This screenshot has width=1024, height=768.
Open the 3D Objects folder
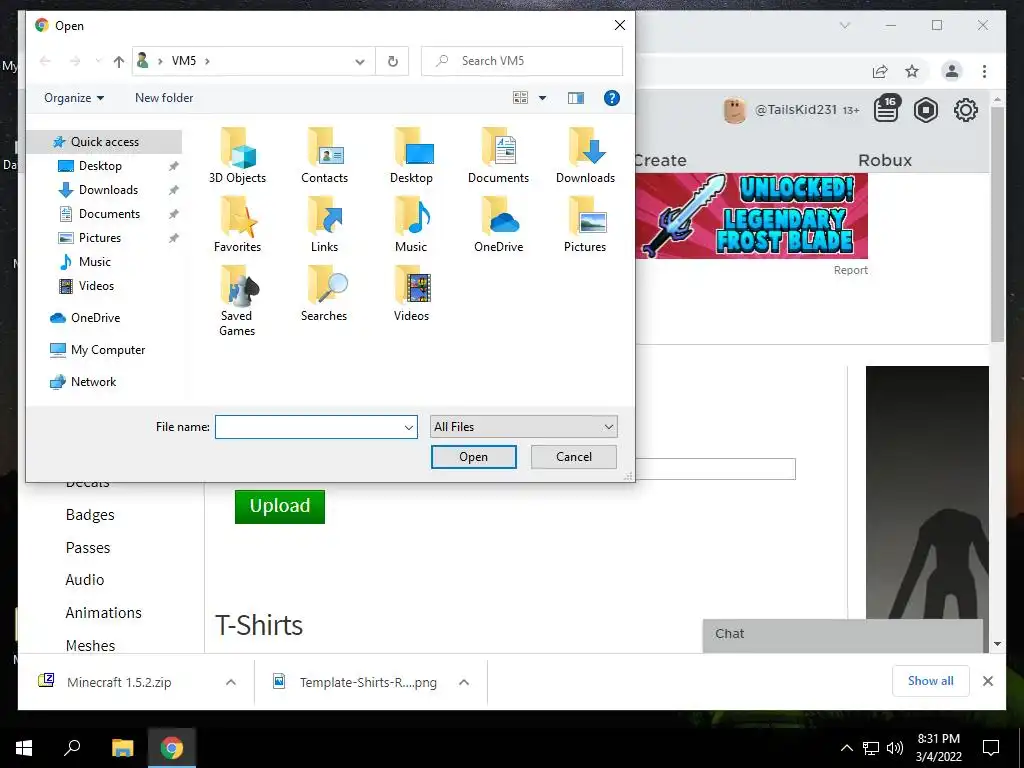(237, 157)
